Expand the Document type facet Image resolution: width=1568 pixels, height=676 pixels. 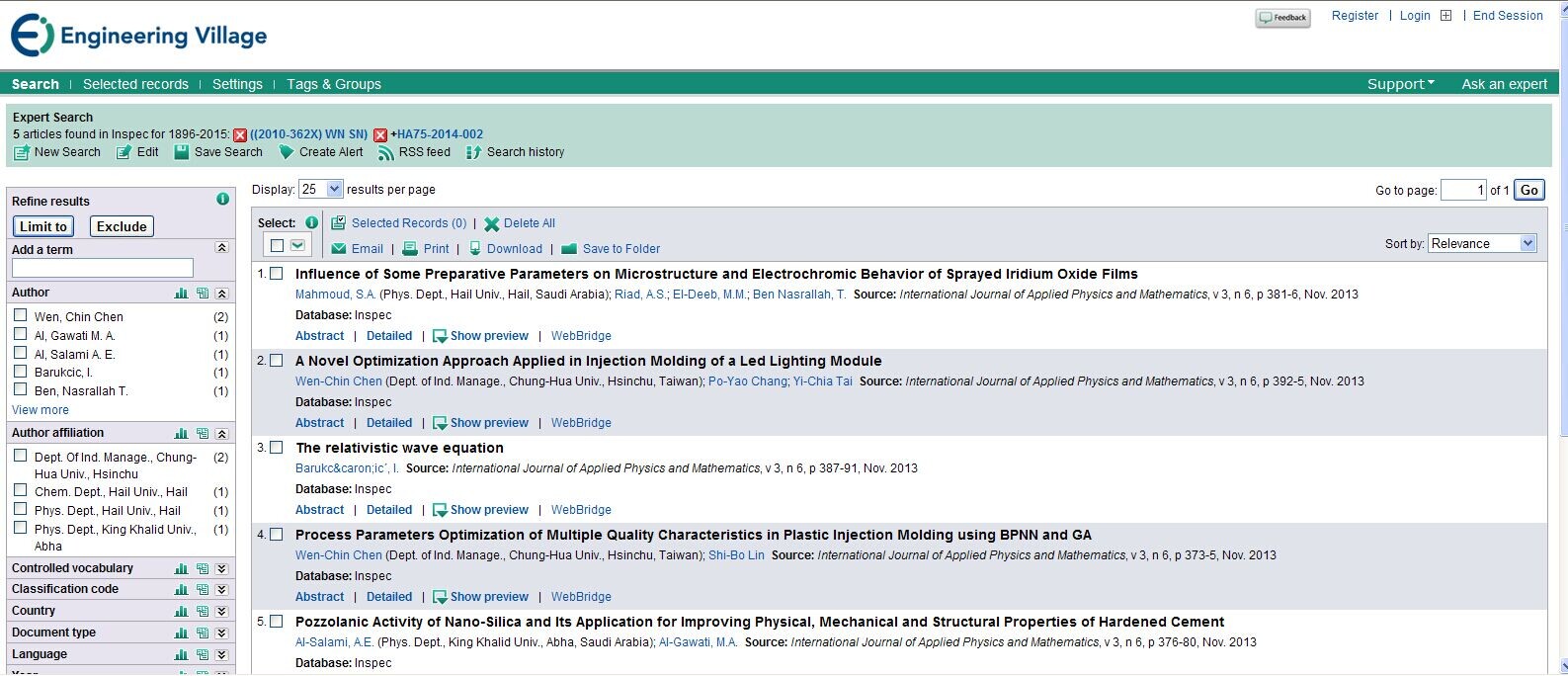tap(222, 634)
